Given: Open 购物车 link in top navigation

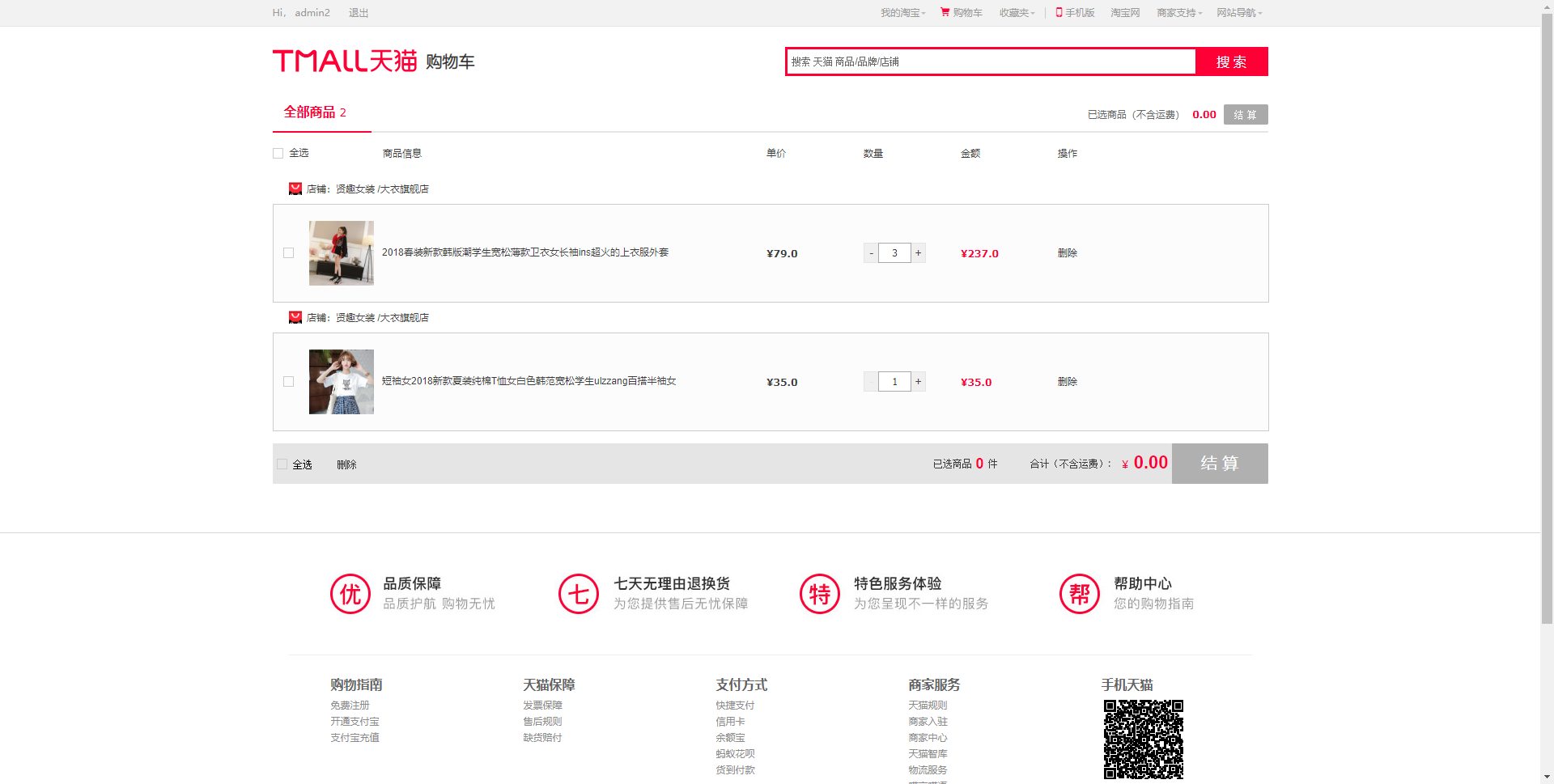Looking at the screenshot, I should click(x=967, y=13).
